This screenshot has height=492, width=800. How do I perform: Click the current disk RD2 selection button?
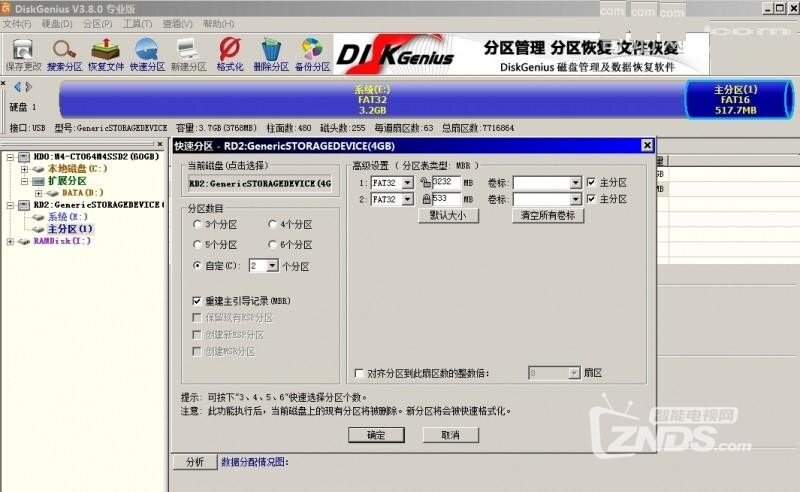[260, 183]
